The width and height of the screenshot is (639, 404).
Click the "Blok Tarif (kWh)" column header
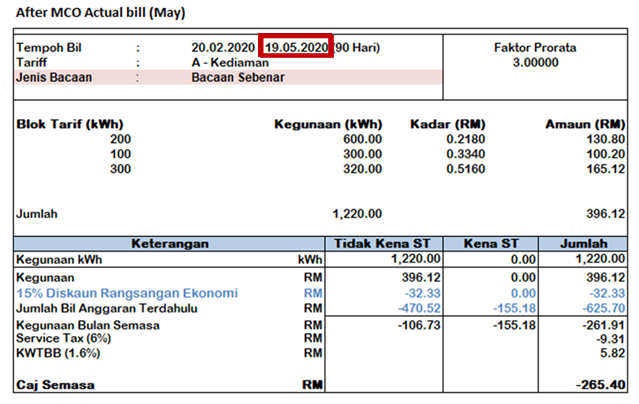point(70,124)
